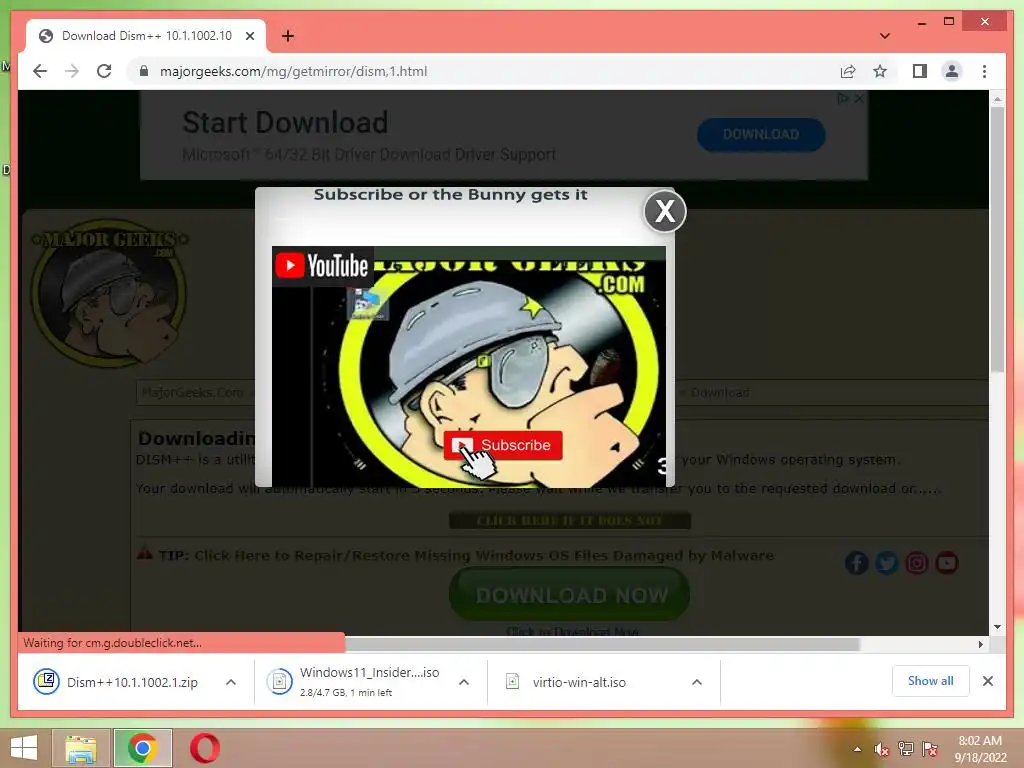1024x768 pixels.
Task: Open the tab search chevron
Action: tap(884, 36)
